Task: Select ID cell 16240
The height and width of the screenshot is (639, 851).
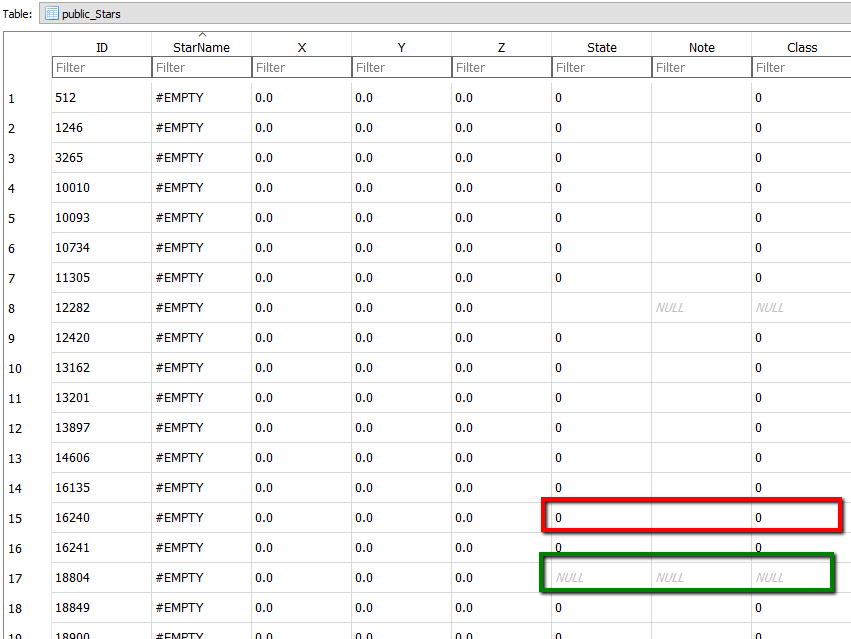Action: tap(101, 518)
